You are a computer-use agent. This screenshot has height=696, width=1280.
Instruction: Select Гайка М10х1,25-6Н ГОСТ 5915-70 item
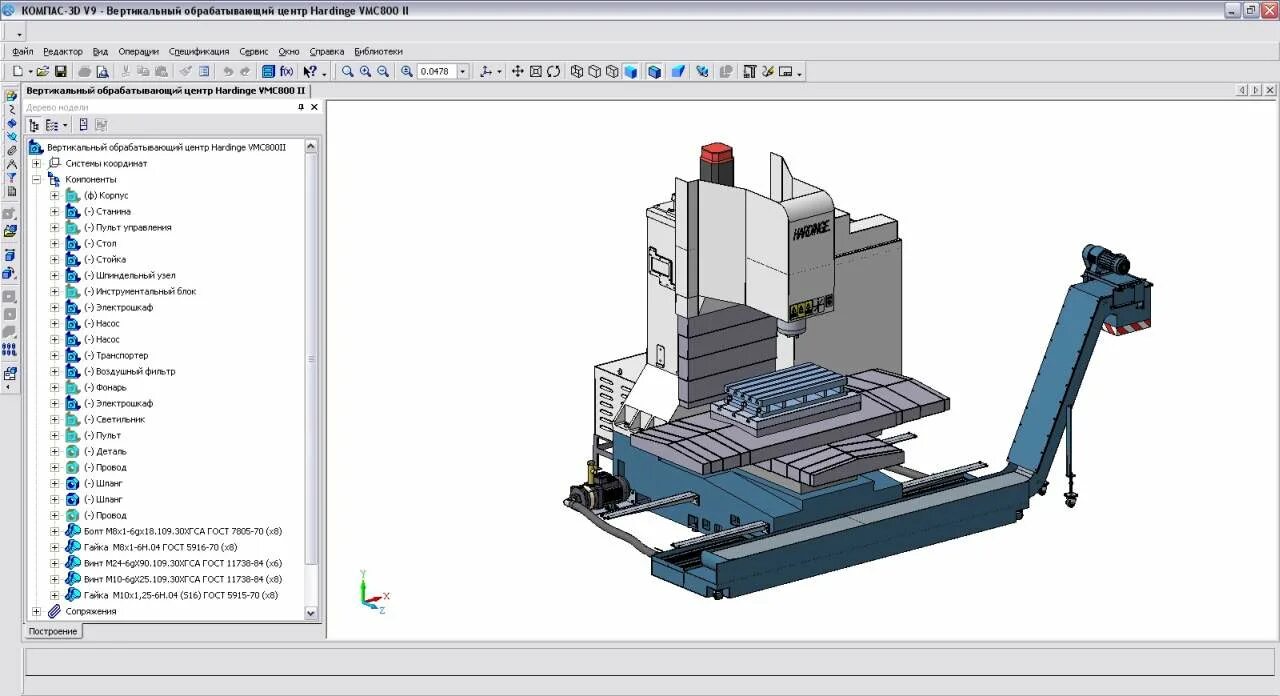click(x=181, y=595)
